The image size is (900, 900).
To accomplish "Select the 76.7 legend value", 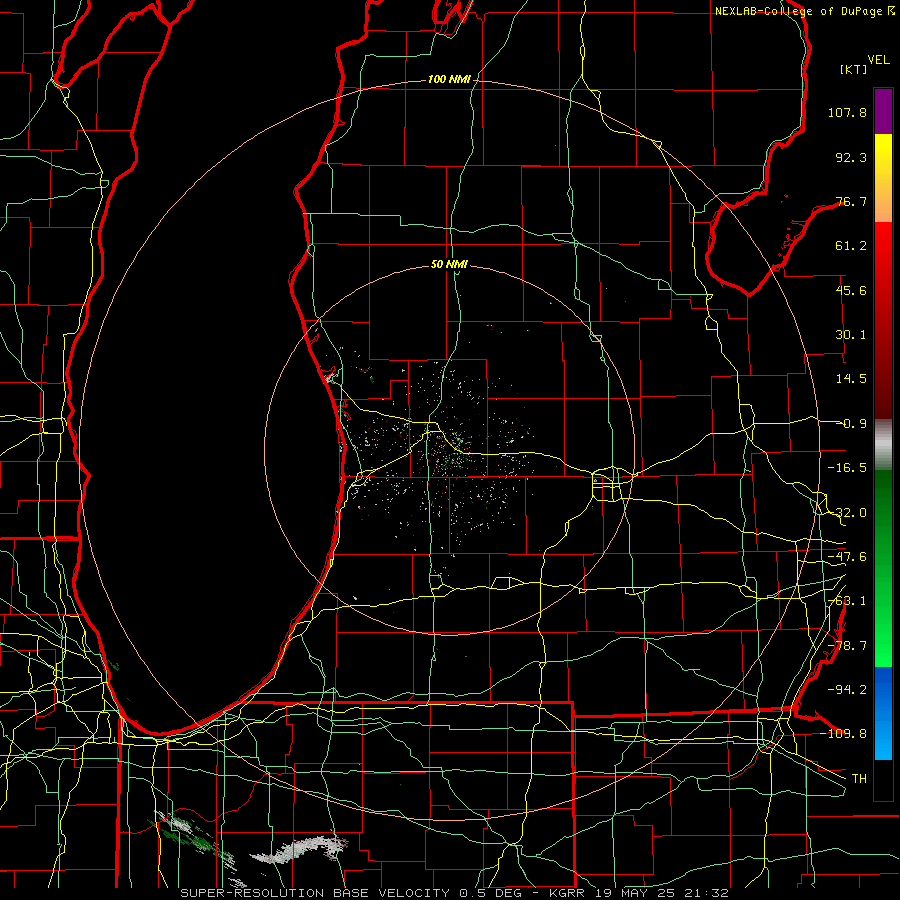I will coord(851,201).
